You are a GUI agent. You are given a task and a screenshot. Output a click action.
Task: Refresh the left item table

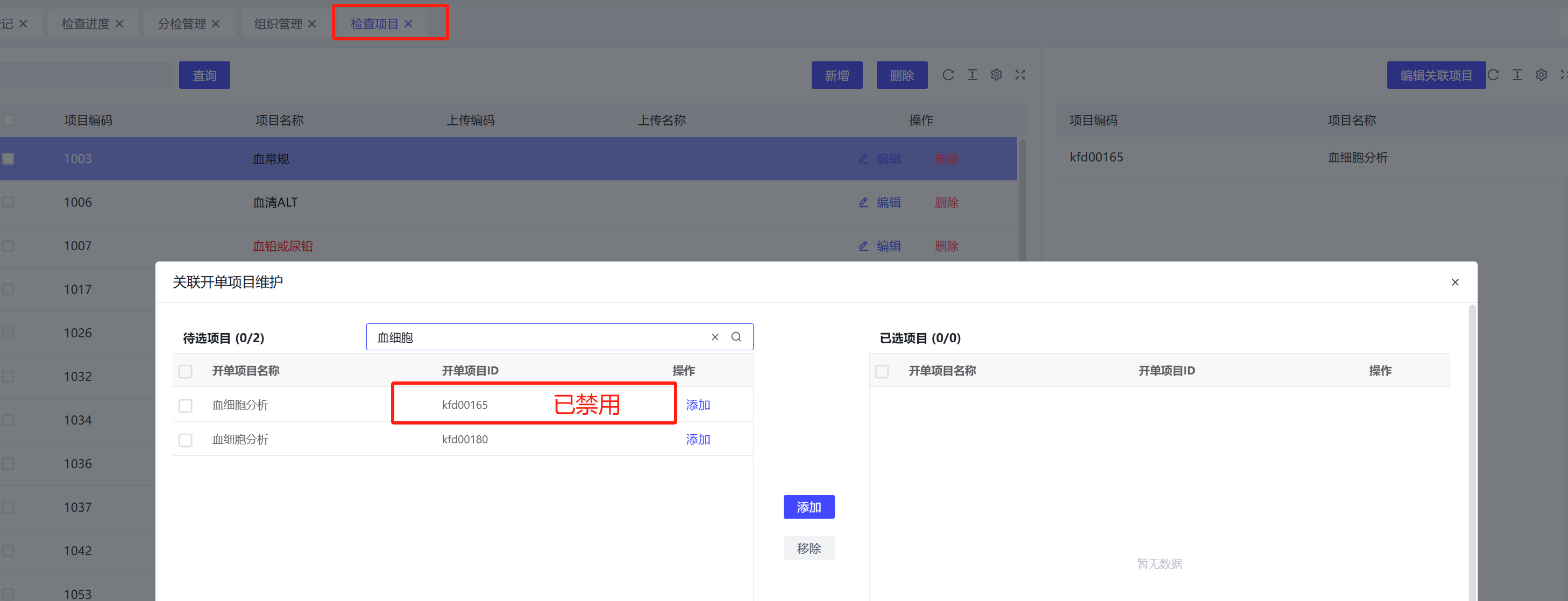[x=948, y=75]
